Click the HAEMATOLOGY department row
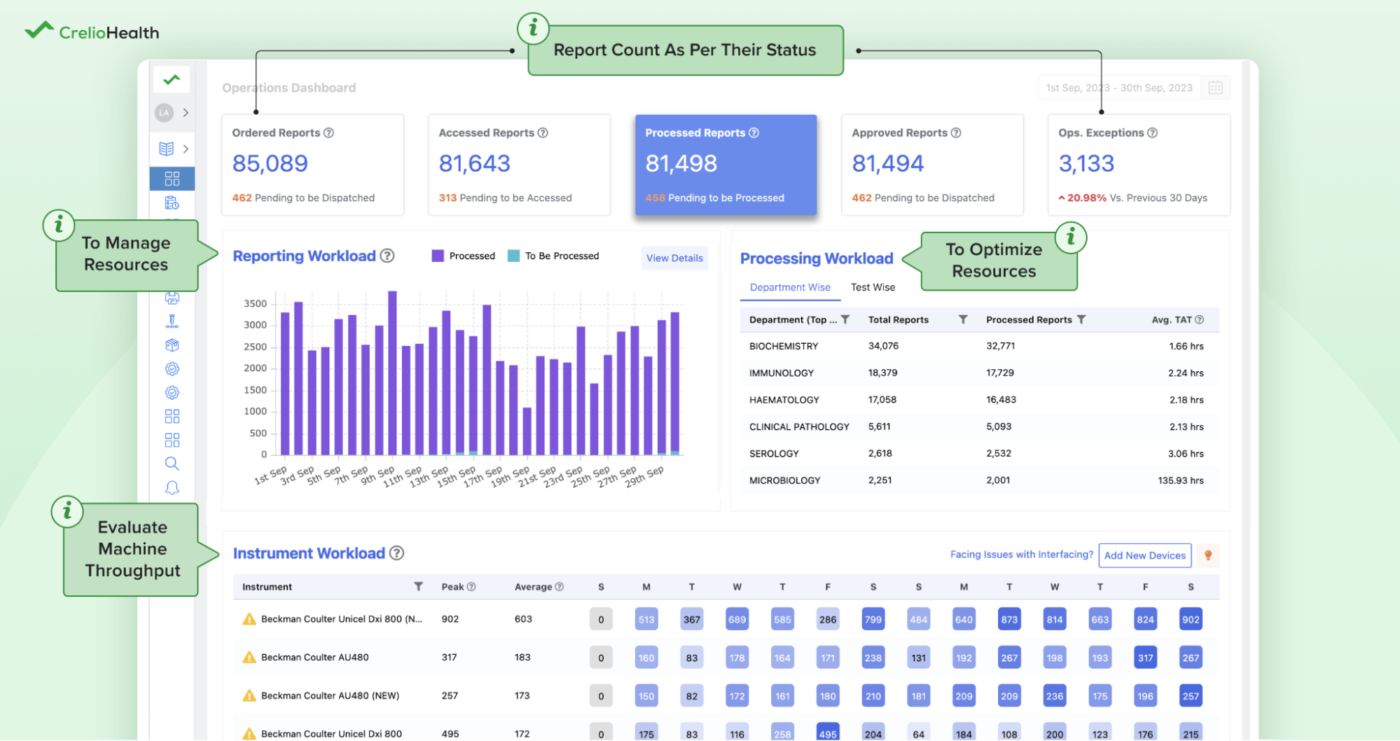 (x=979, y=400)
